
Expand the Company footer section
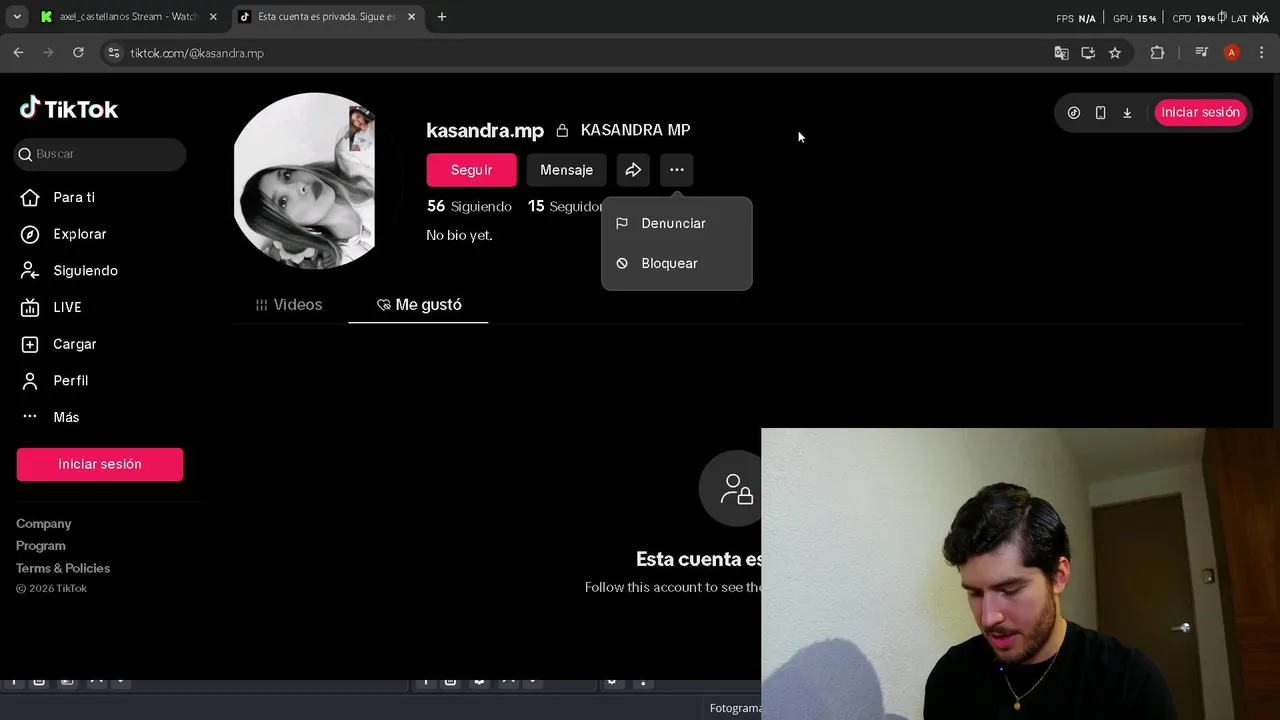point(44,524)
